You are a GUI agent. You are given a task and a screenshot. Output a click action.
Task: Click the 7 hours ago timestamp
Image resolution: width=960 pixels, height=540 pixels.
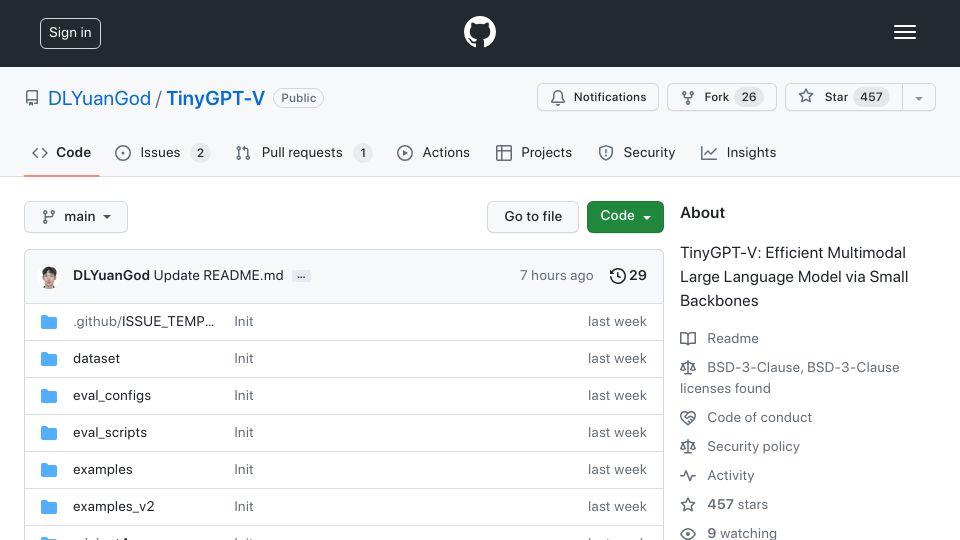[x=556, y=276]
